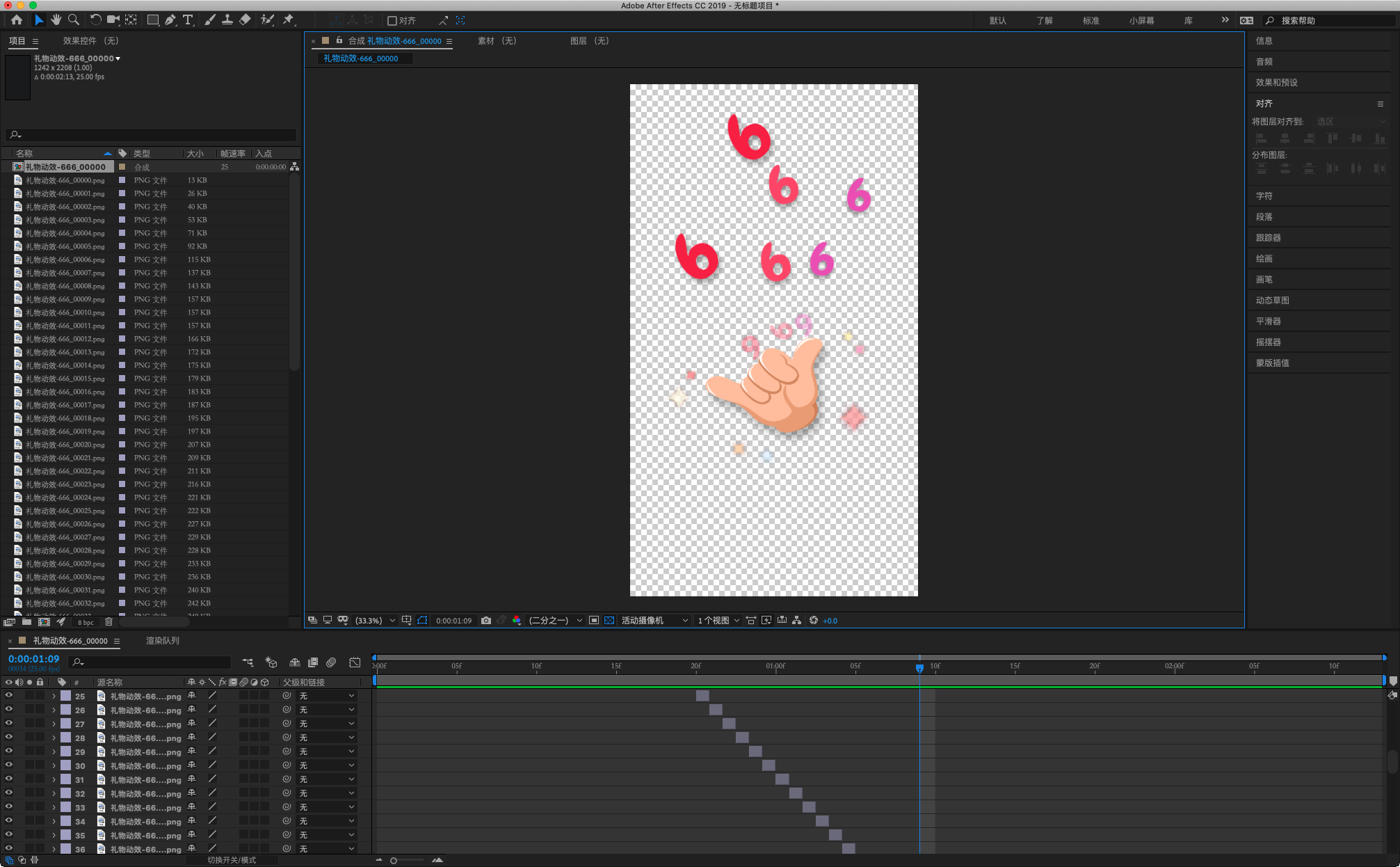Screen dimensions: 1400x867
Task: Open the 效果控件 panel tab
Action: click(90, 41)
